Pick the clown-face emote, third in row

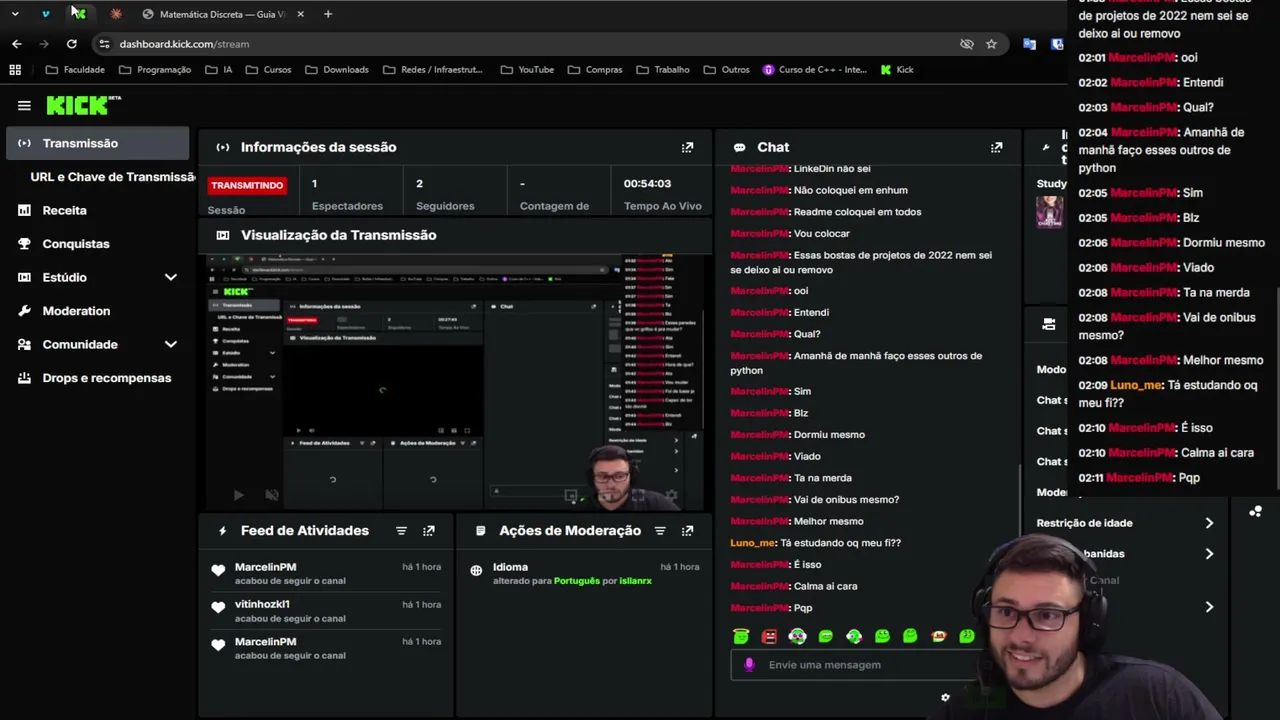pos(797,636)
